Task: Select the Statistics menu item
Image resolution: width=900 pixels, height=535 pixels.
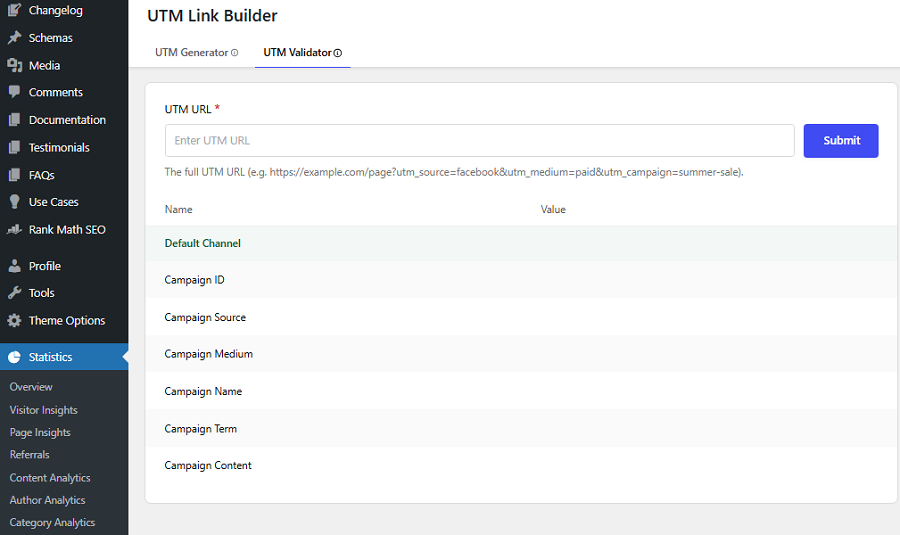Action: point(64,356)
